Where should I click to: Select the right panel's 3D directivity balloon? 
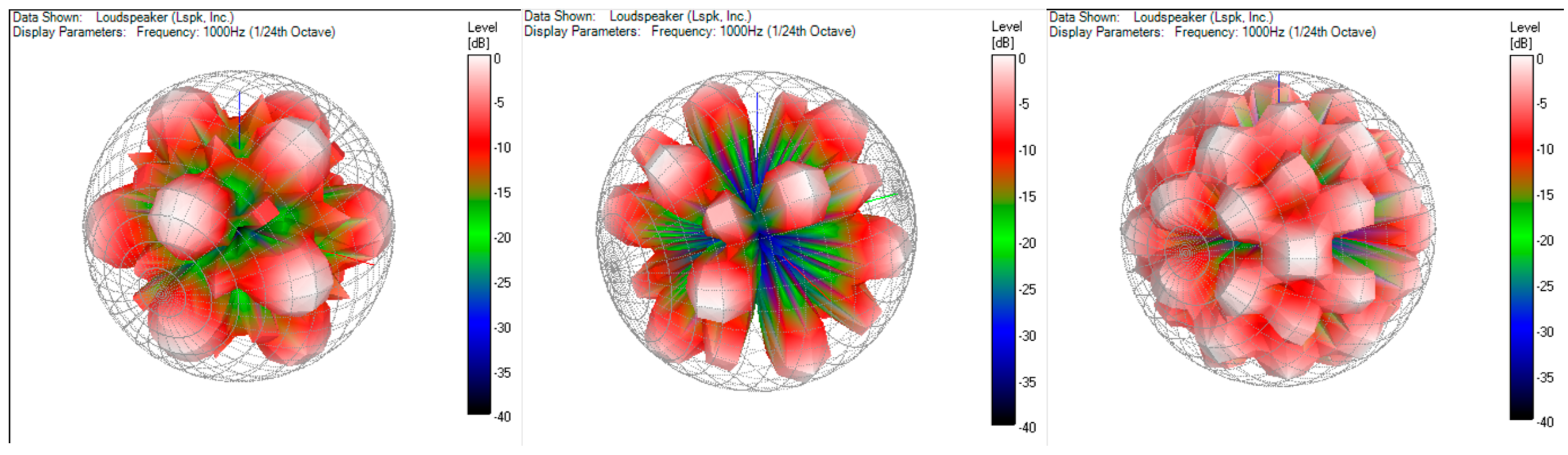[x=1278, y=229]
